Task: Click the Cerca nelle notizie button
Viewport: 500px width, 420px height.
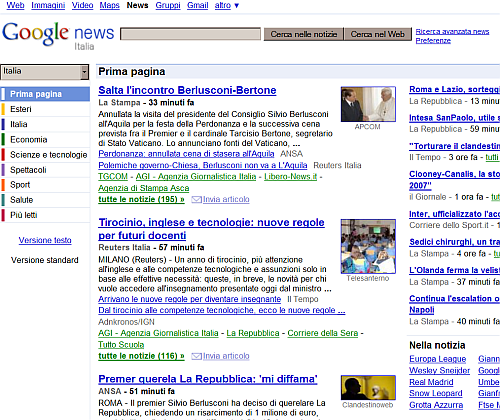Action: (304, 34)
